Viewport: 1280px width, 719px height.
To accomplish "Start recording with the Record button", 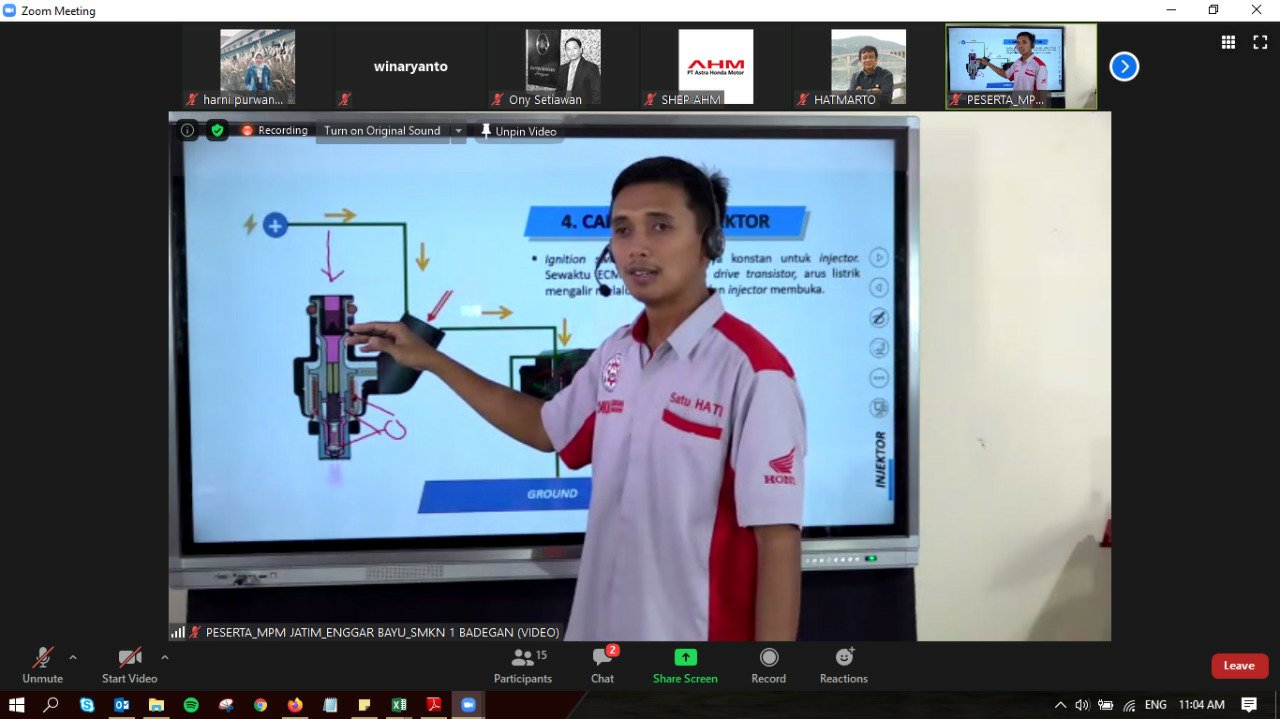I will [768, 665].
